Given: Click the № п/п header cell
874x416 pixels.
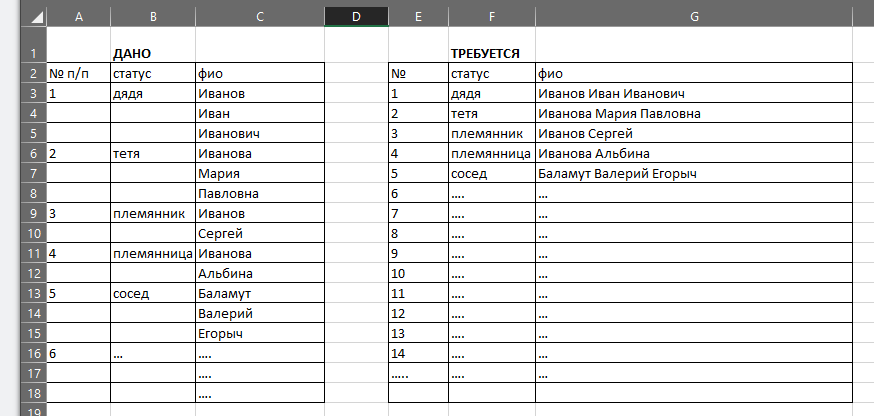Looking at the screenshot, I should (x=79, y=73).
